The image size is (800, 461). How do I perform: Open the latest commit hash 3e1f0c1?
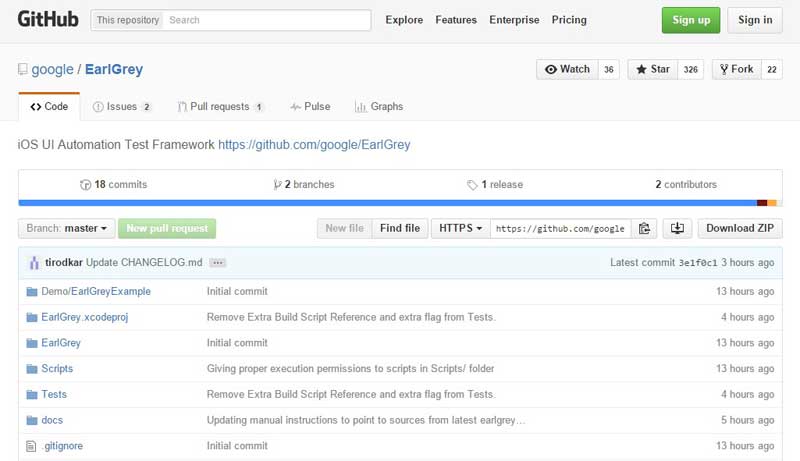(x=698, y=263)
